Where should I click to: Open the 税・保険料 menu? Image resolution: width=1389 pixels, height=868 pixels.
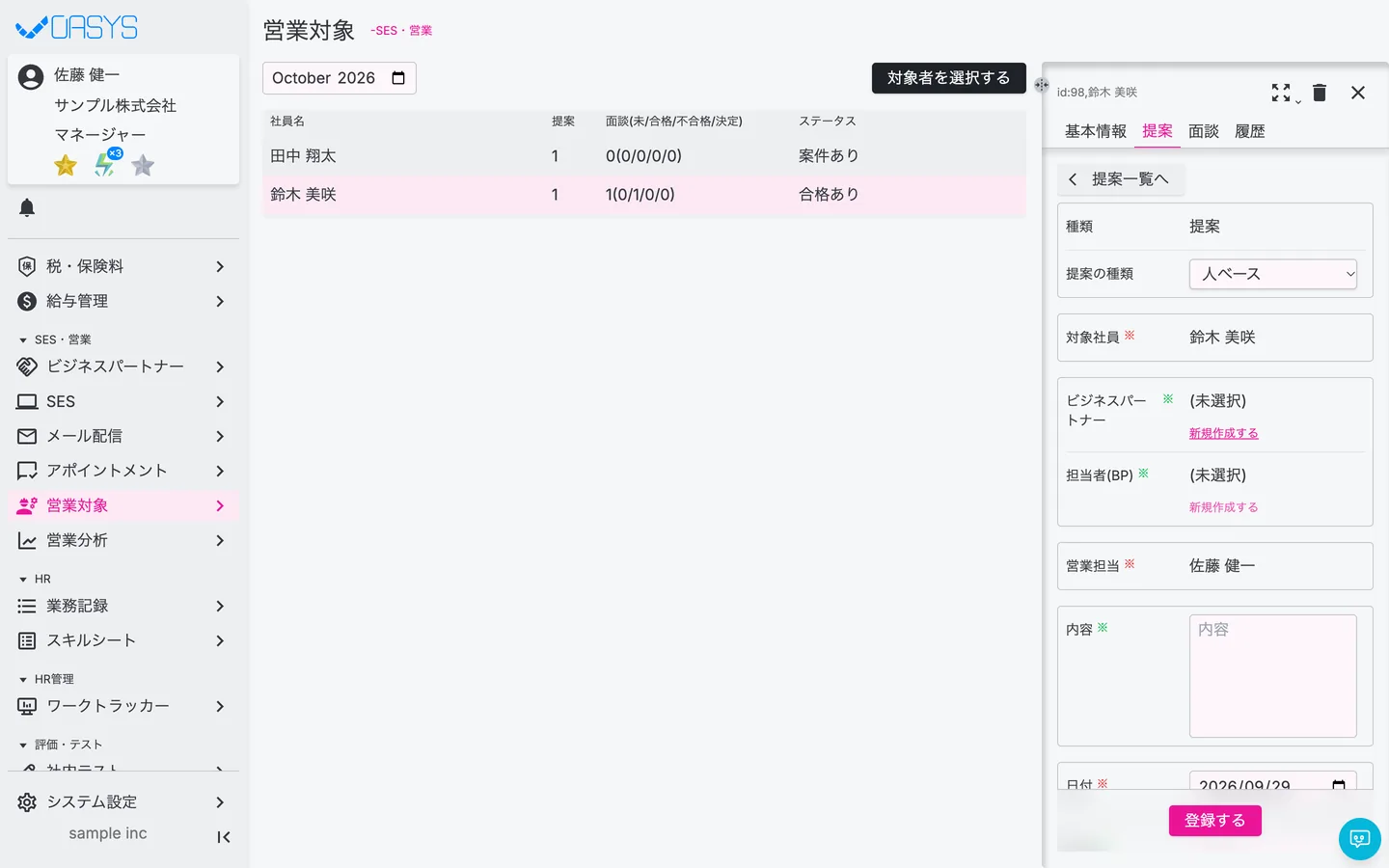click(123, 266)
